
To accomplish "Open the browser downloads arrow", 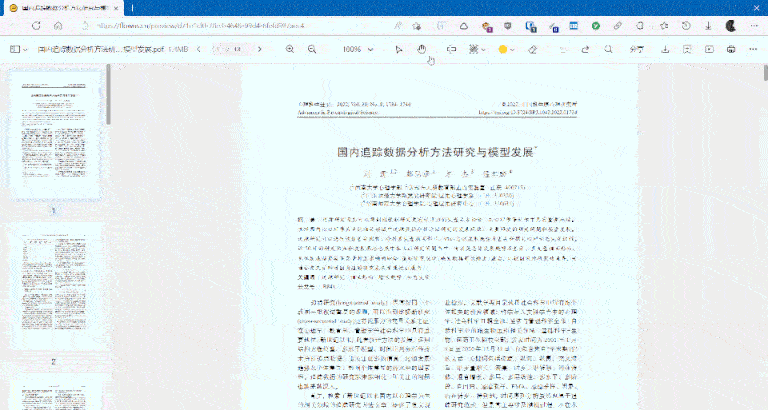I will point(708,26).
